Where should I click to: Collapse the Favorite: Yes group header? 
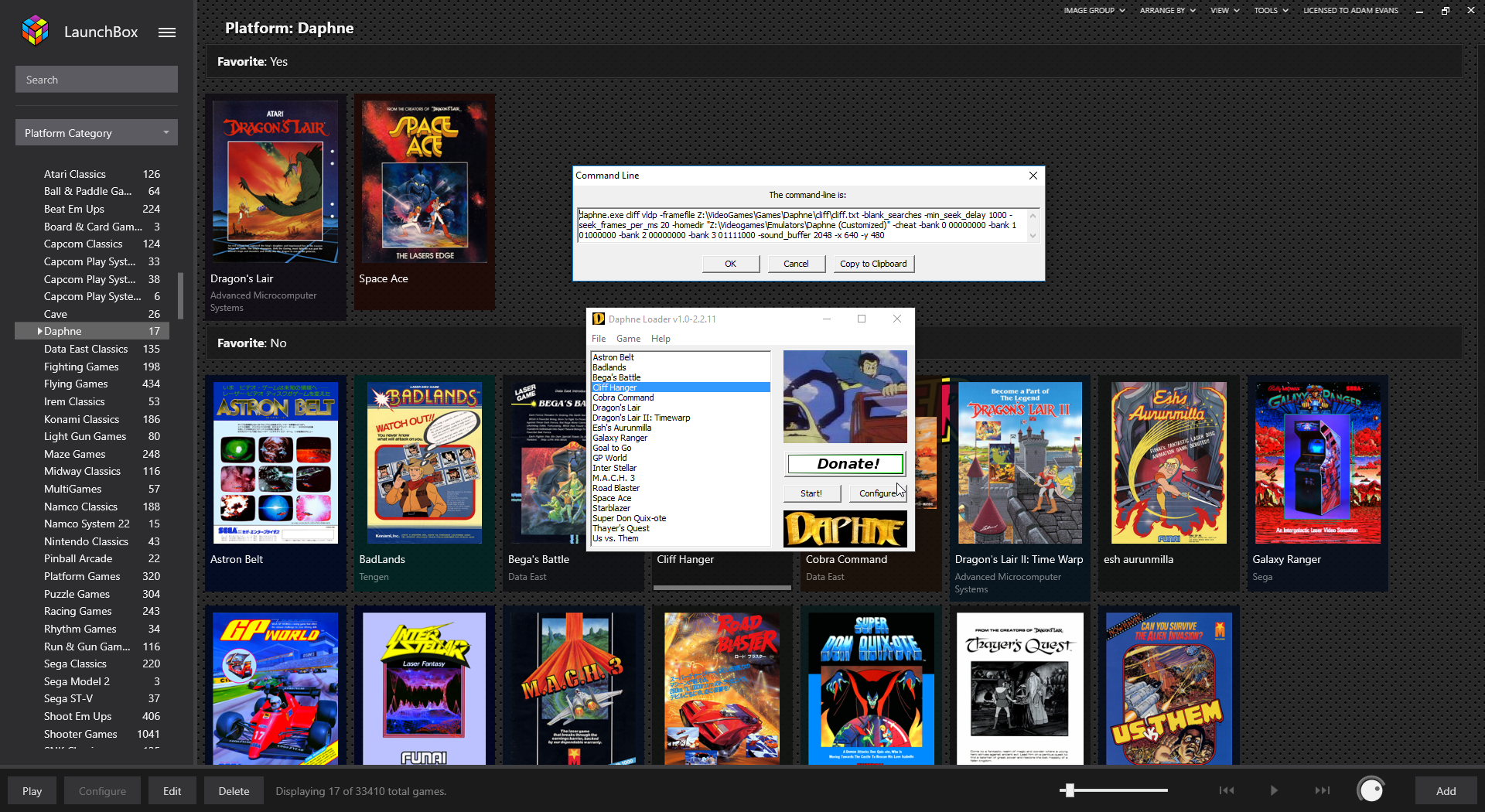coord(834,62)
